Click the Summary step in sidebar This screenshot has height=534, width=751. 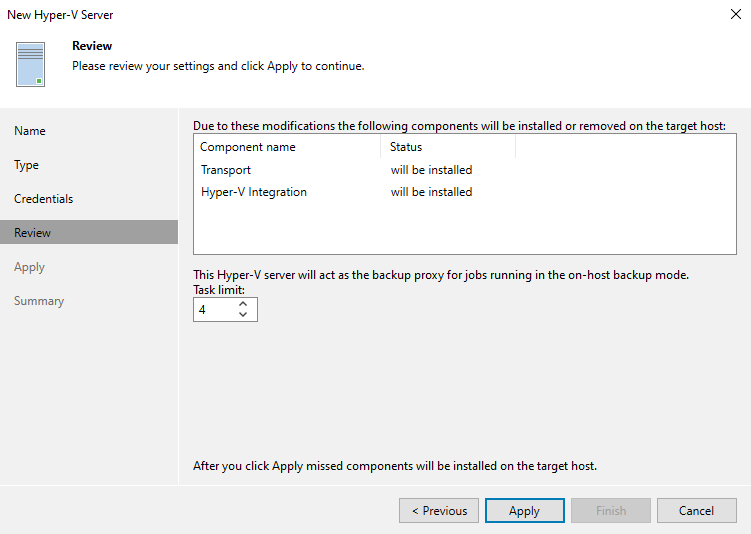point(39,301)
